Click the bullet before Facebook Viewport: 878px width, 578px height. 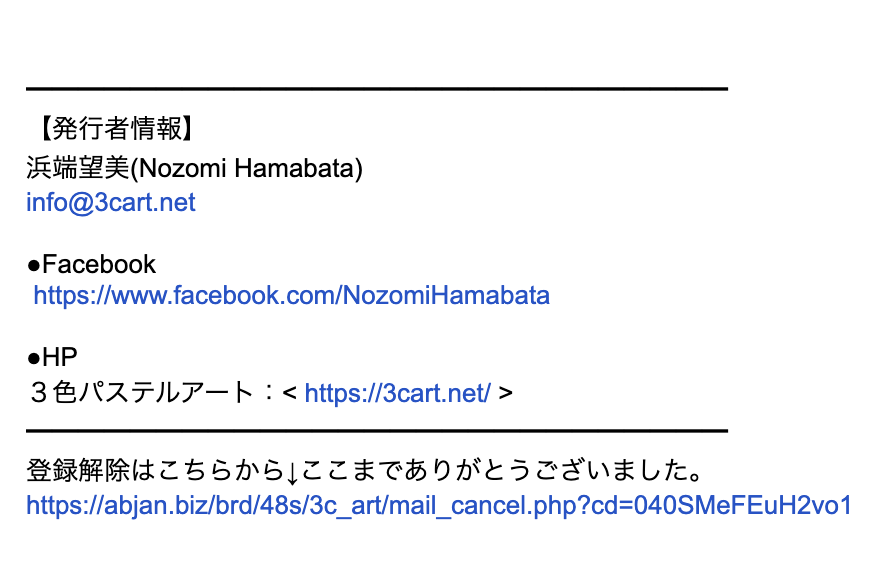[x=34, y=265]
